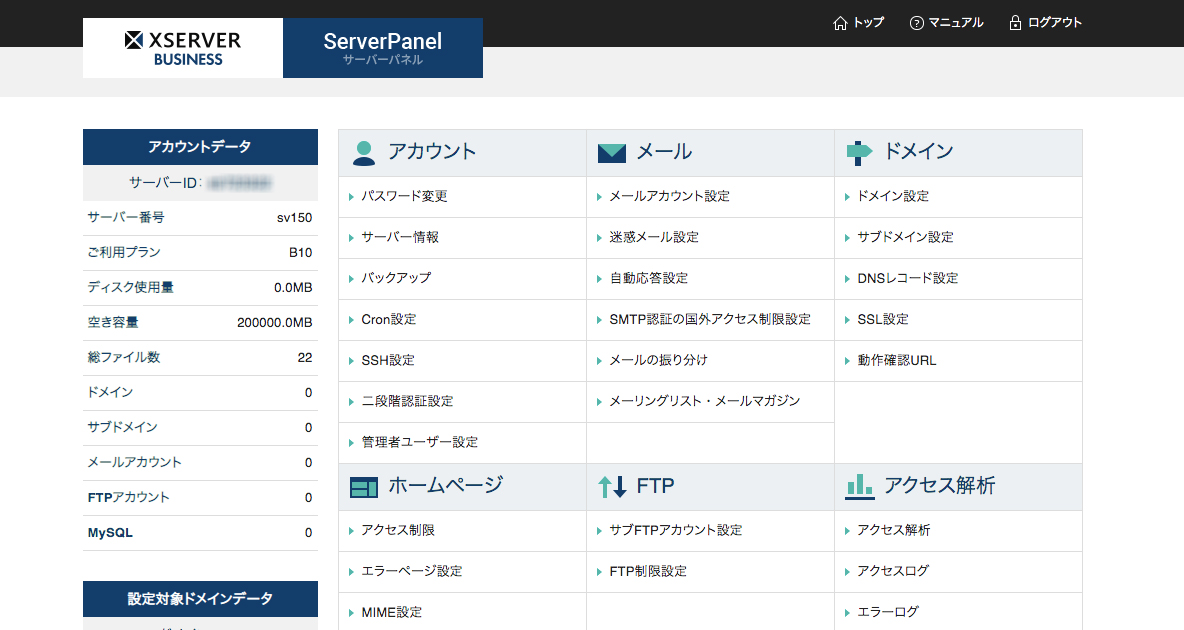Click the envelope icon beside メール heading
The image size is (1184, 630).
(x=611, y=153)
